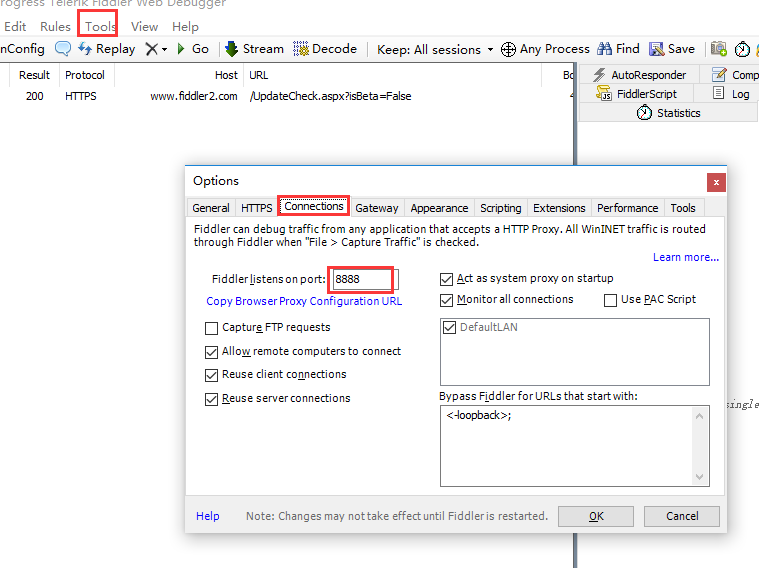This screenshot has width=759, height=568.
Task: Click Copy Browser Proxy Configuration URL link
Action: 304,301
